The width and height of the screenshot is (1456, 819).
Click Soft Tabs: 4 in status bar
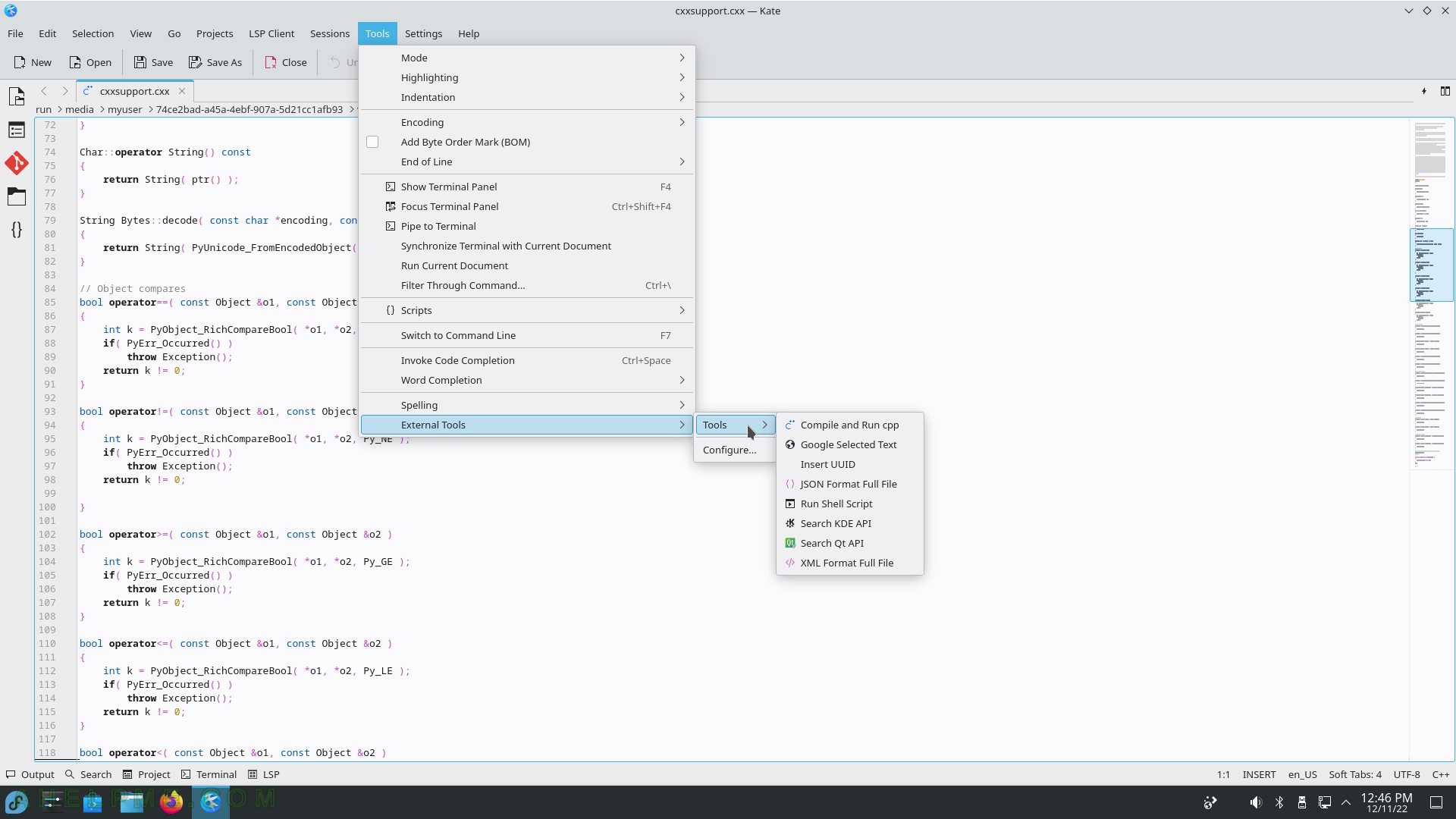pos(1355,774)
